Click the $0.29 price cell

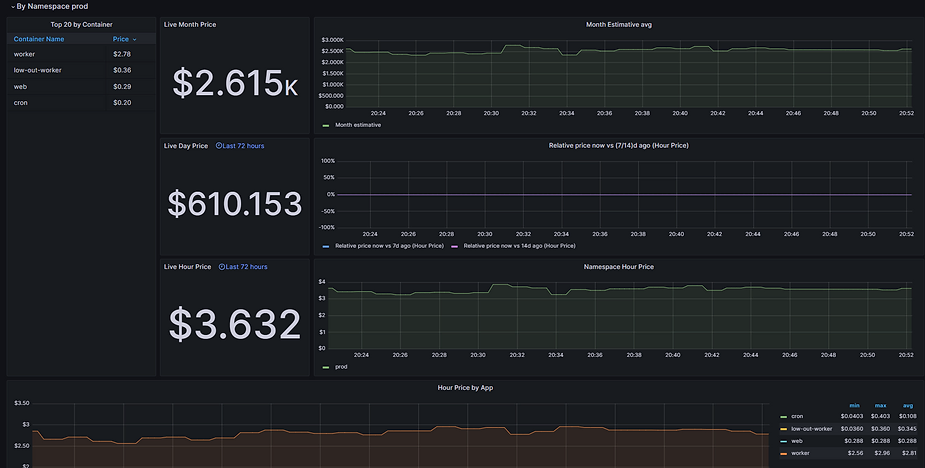pyautogui.click(x=122, y=87)
